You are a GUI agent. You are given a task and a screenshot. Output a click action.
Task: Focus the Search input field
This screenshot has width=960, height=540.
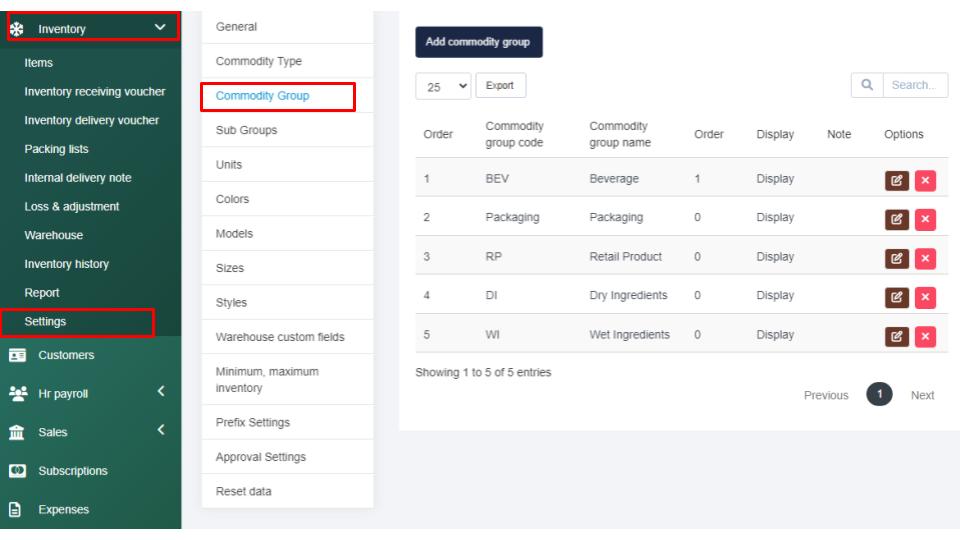pos(912,85)
